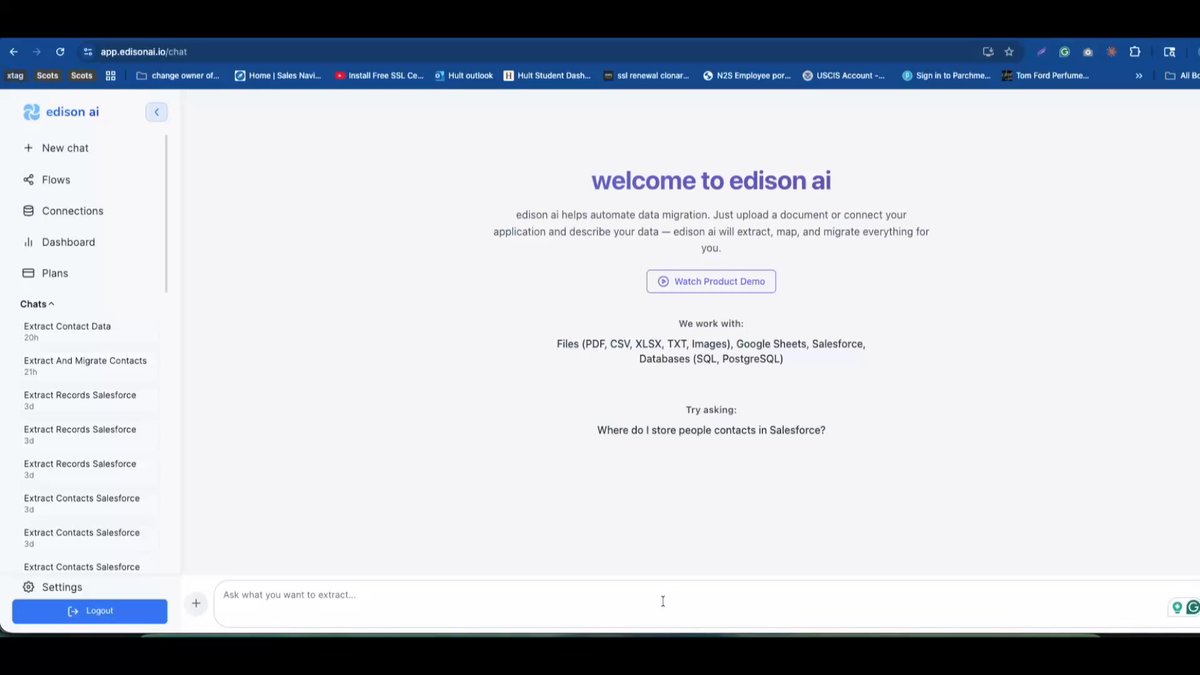Open the Dashboard page
This screenshot has height=675, width=1200.
tap(59, 242)
